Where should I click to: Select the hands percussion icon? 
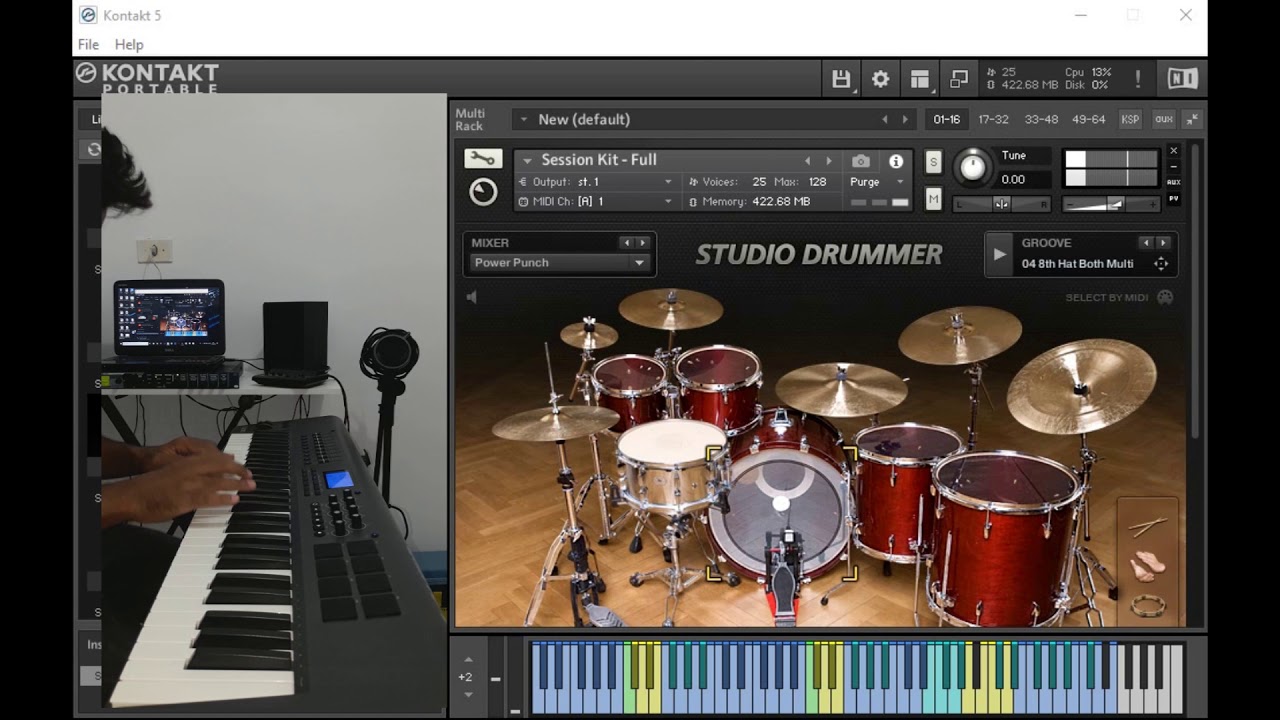(1147, 566)
